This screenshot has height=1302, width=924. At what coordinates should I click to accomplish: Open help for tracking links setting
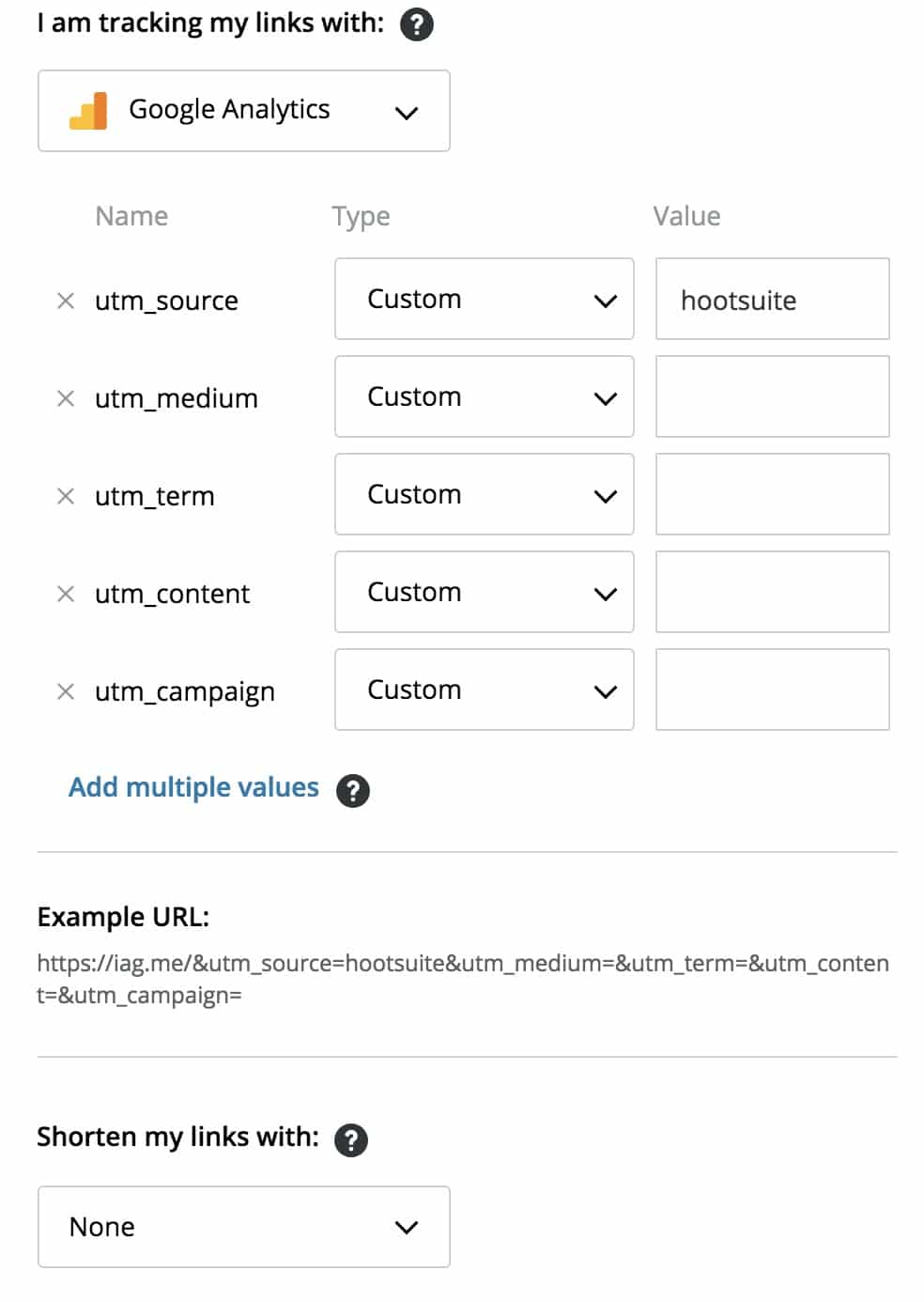(x=416, y=23)
